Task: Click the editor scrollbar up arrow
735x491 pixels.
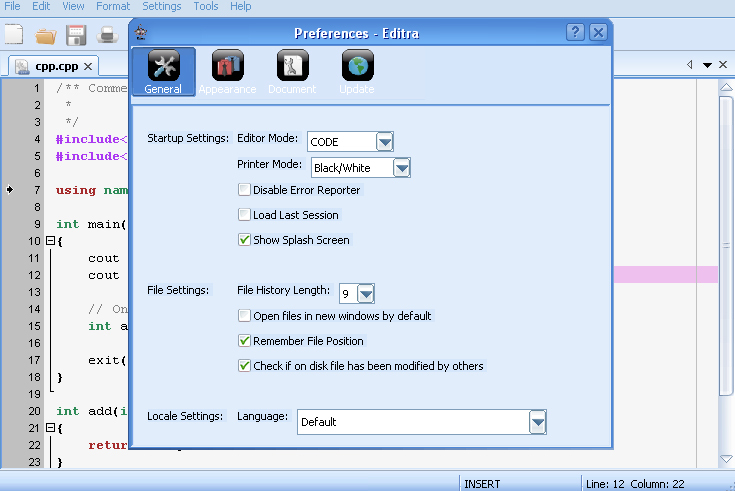Action: point(726,87)
